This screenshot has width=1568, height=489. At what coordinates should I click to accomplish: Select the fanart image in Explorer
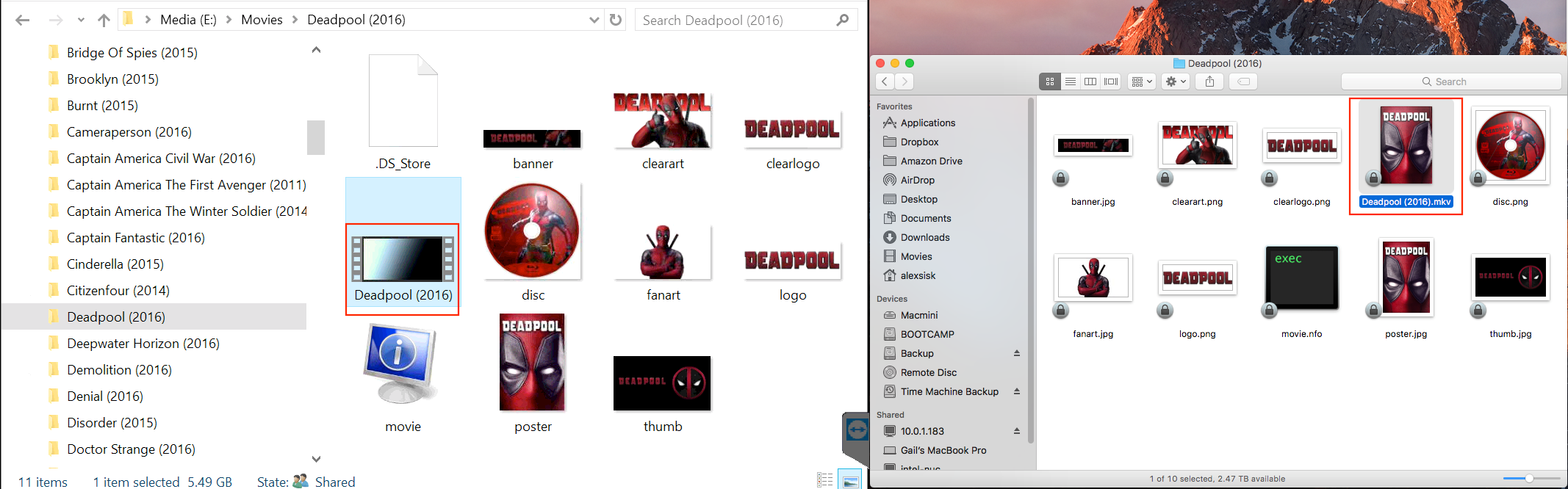click(x=663, y=263)
